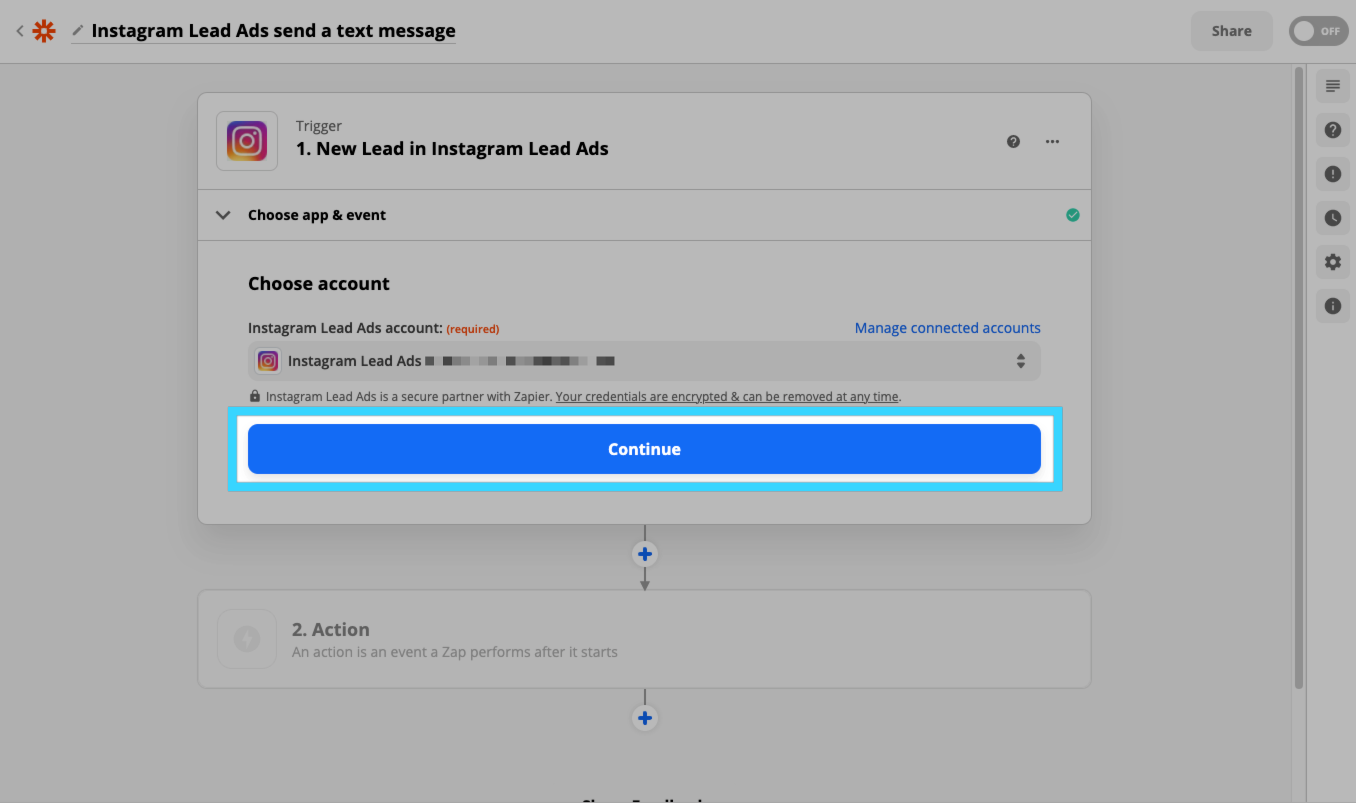
Task: Open the History clock sidebar icon
Action: (1332, 218)
